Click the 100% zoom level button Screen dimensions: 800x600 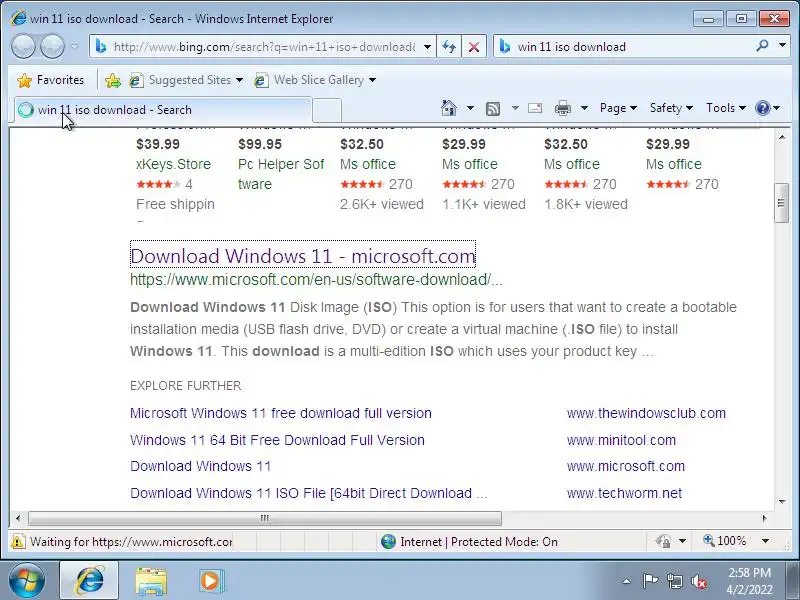726,541
